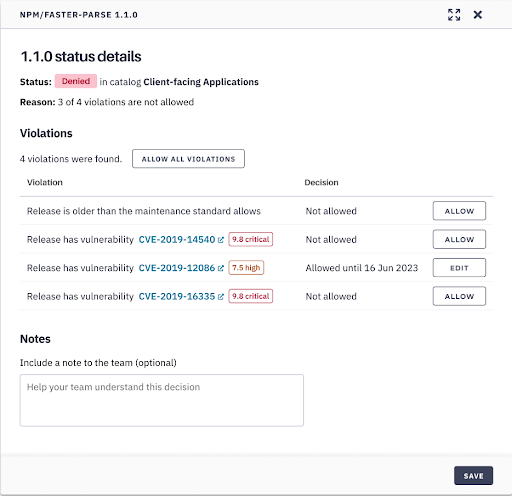Select the Client-facing Applications catalog name
512x496 pixels.
click(201, 82)
